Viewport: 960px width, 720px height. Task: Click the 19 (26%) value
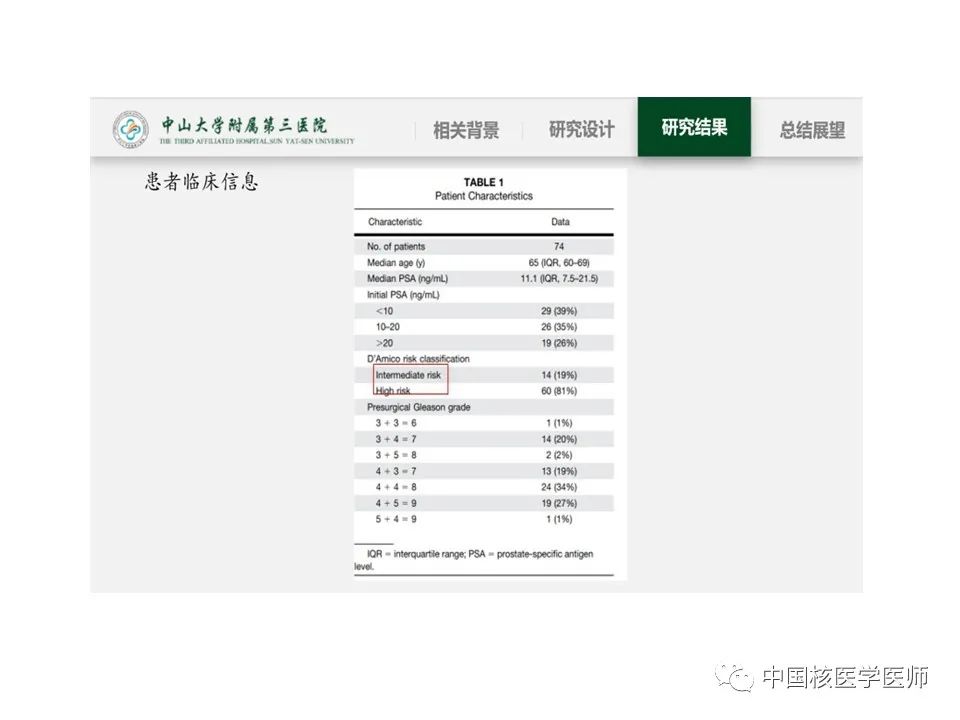pos(559,343)
